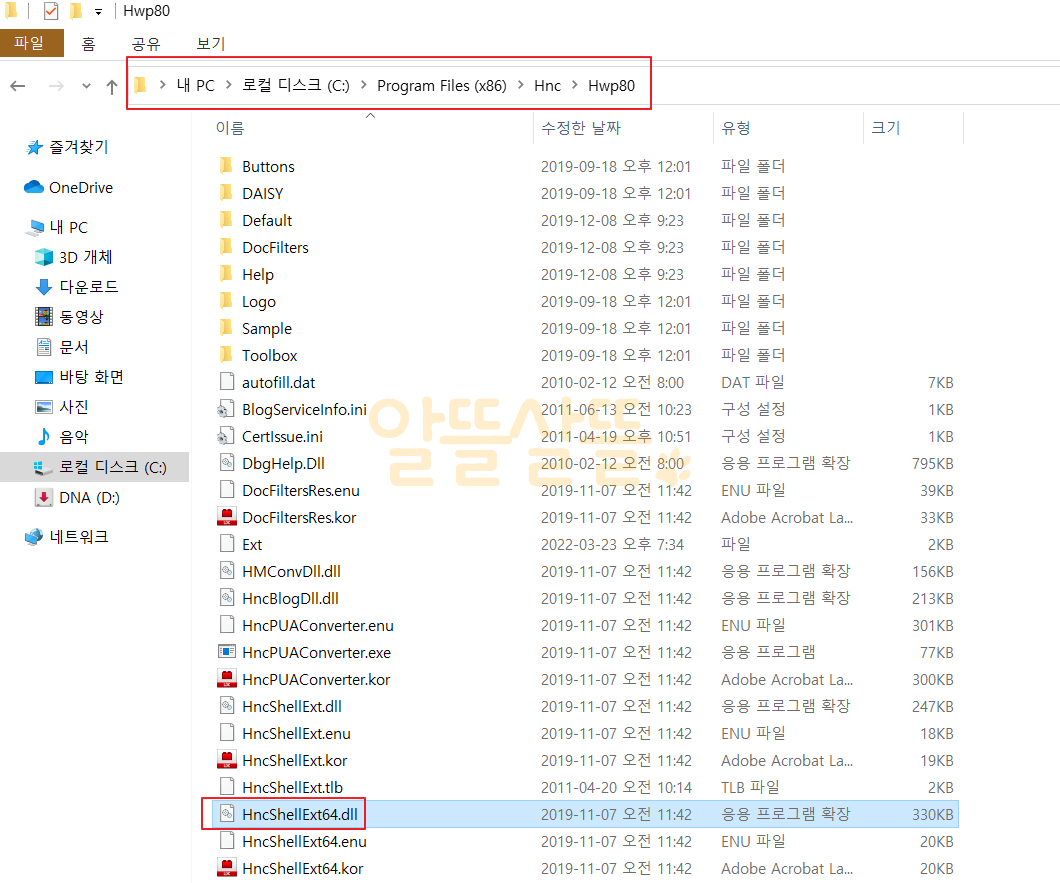Screen dimensions: 1060x883
Task: Select the Sample folder icon
Action: 226,328
